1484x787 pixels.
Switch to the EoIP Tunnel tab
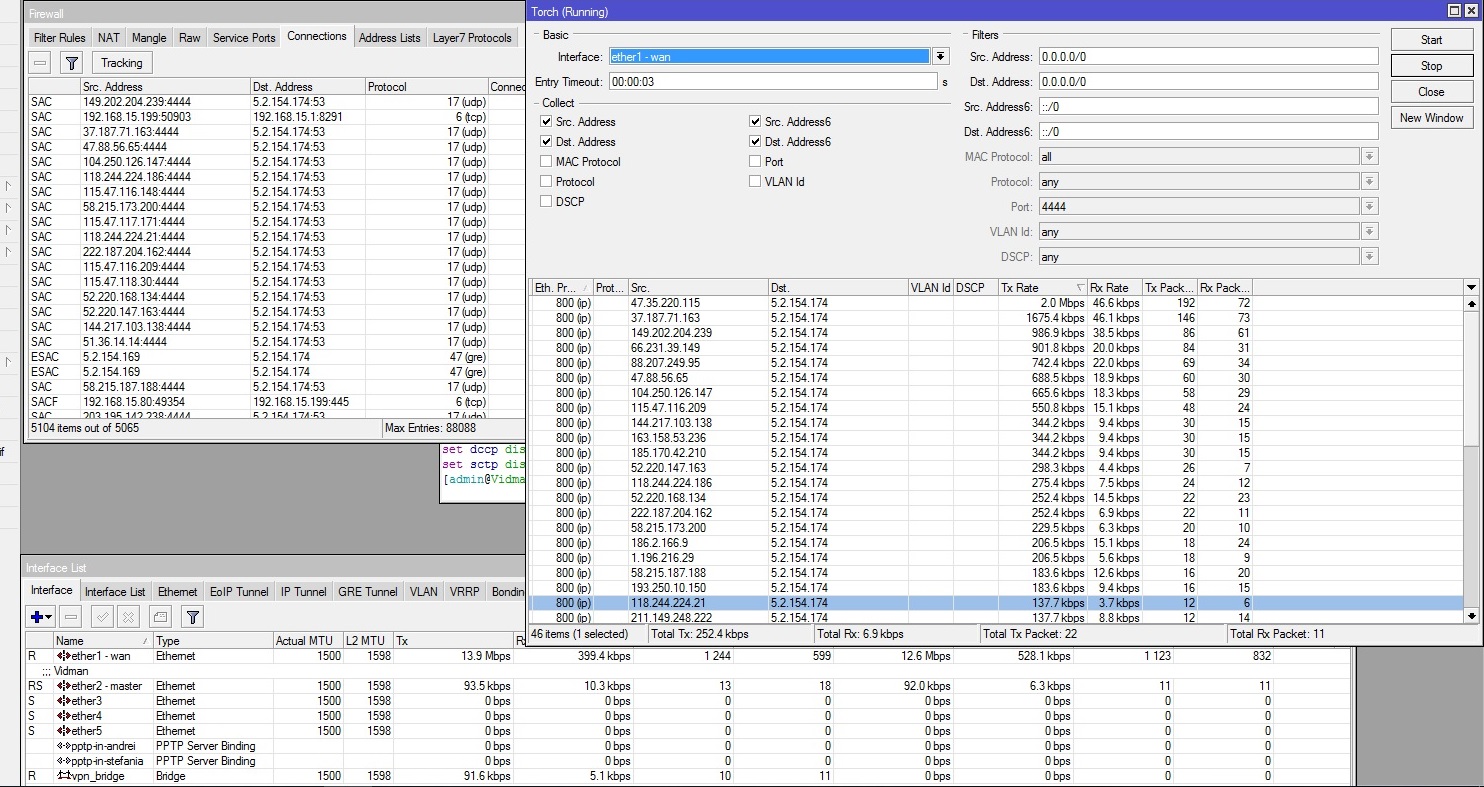239,592
